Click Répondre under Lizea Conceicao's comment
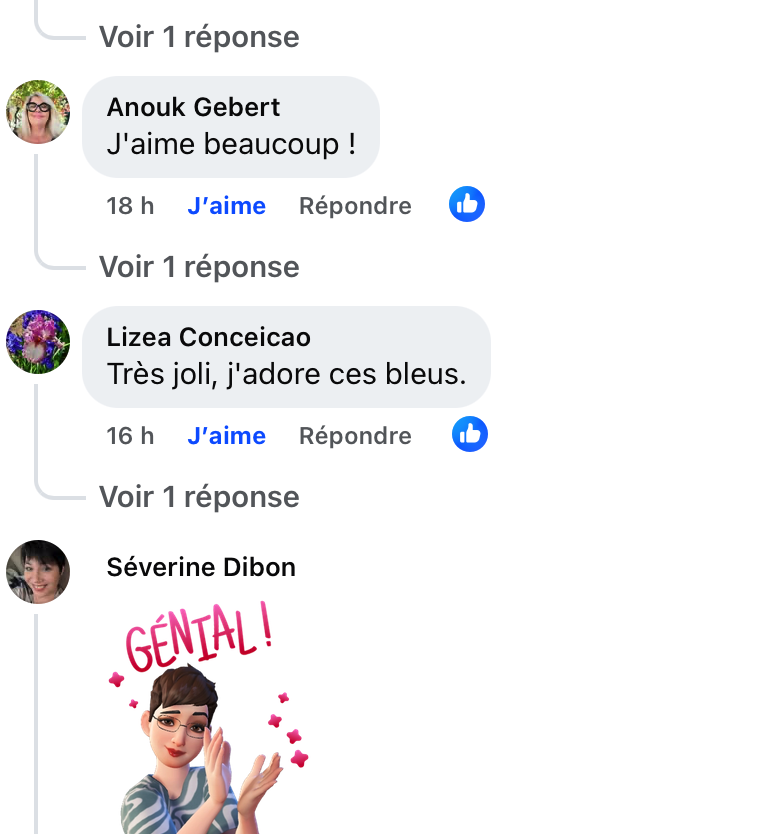This screenshot has height=834, width=758. [355, 436]
